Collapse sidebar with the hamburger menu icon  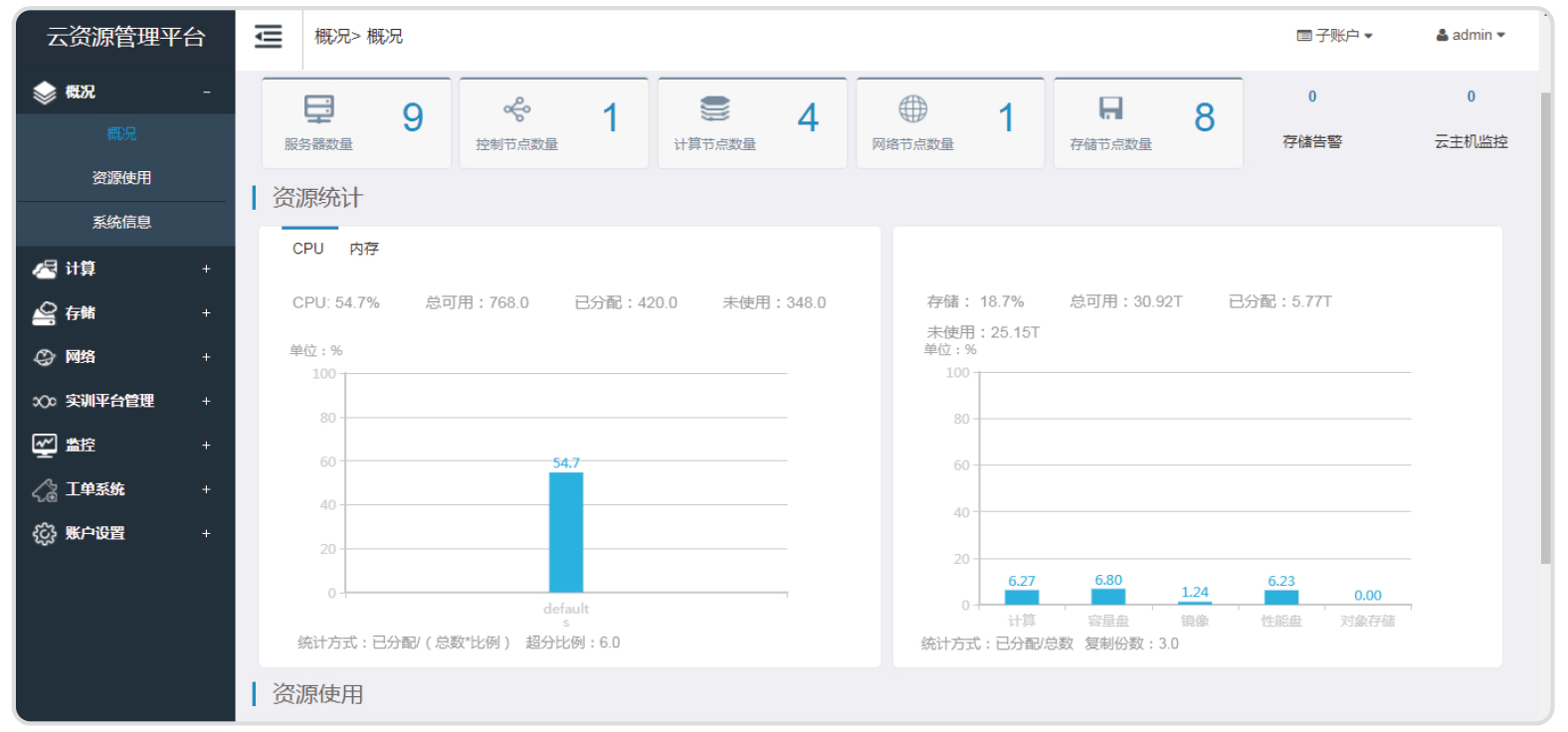[x=268, y=37]
